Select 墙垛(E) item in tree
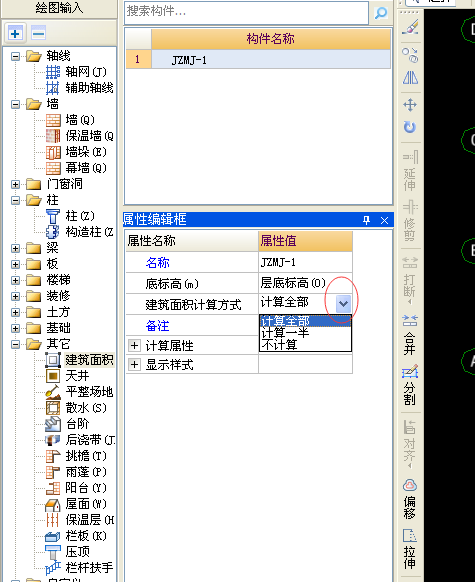The image size is (475, 582). 76,152
